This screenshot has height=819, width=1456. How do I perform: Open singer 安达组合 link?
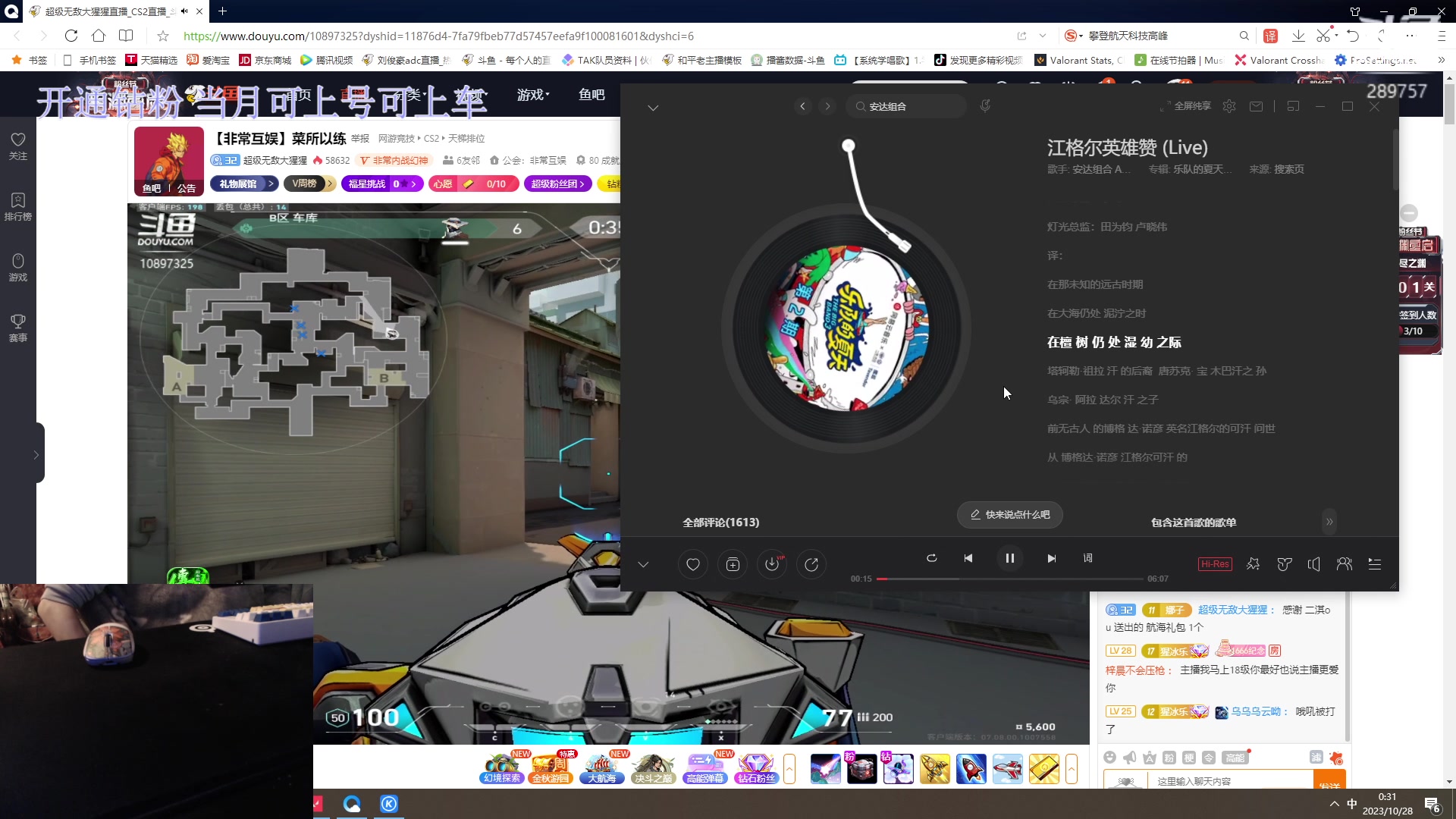(x=1100, y=169)
